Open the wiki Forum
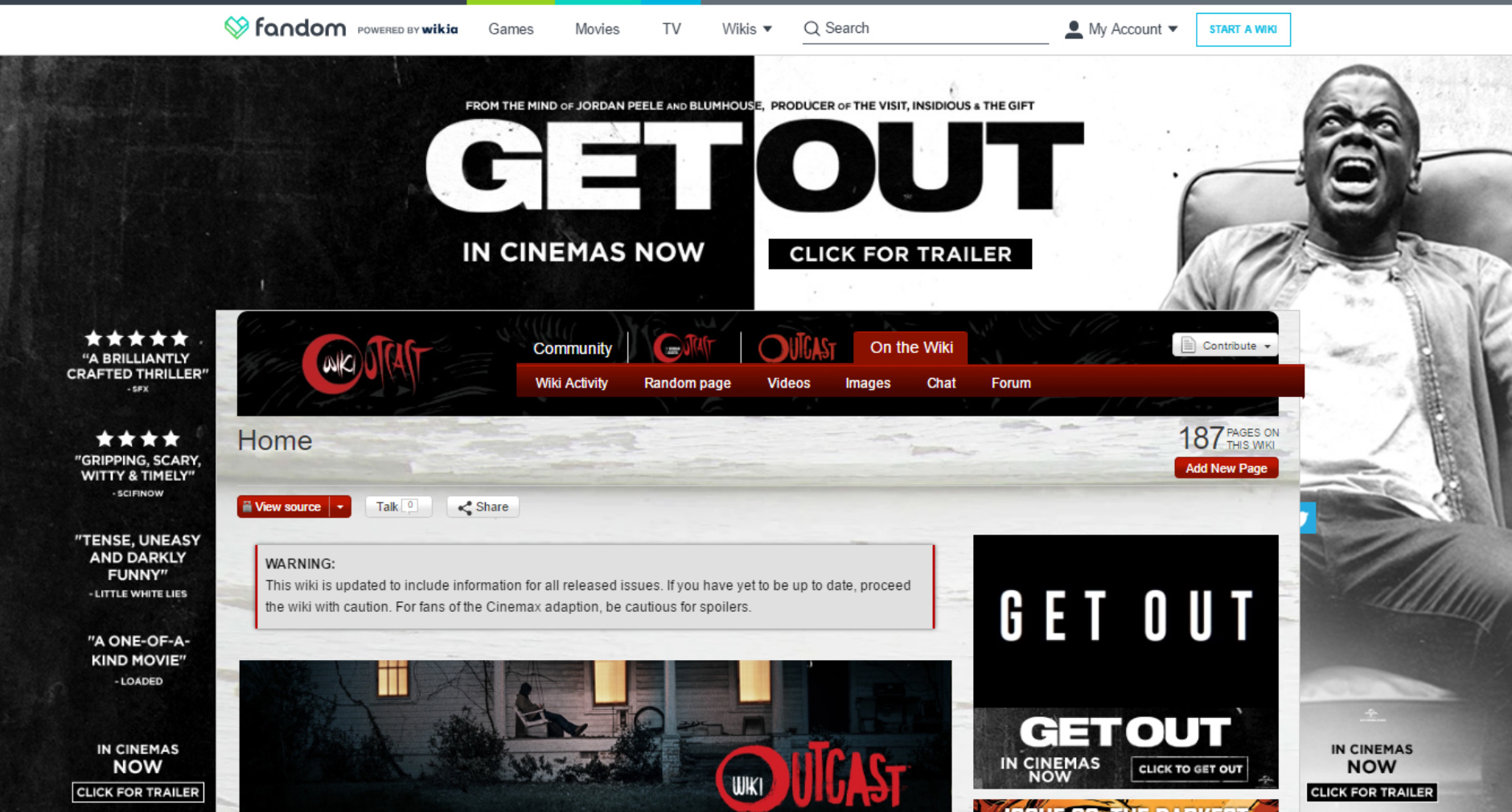The height and width of the screenshot is (812, 1512). click(x=1011, y=383)
